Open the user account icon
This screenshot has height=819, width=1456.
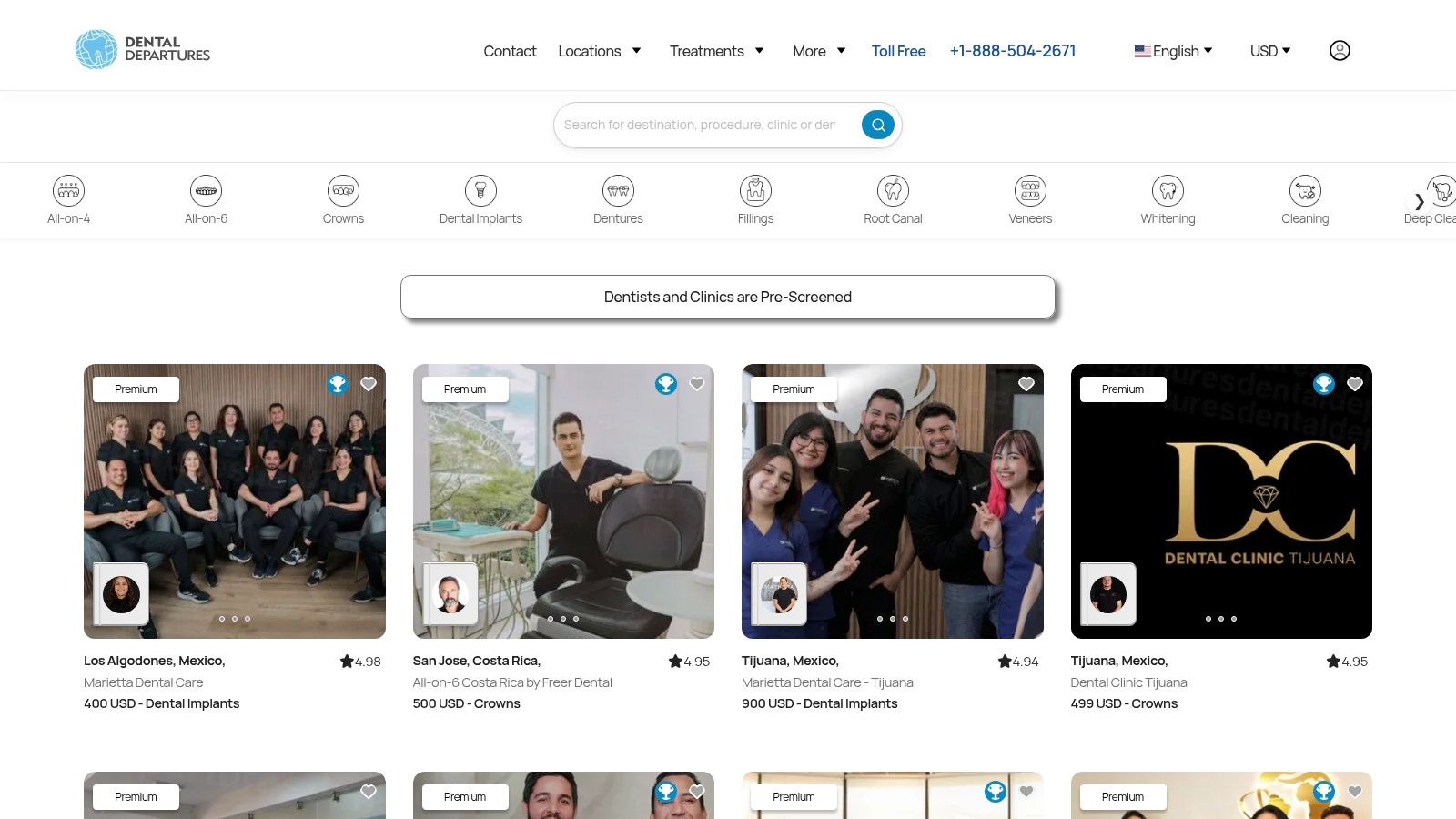click(1340, 51)
